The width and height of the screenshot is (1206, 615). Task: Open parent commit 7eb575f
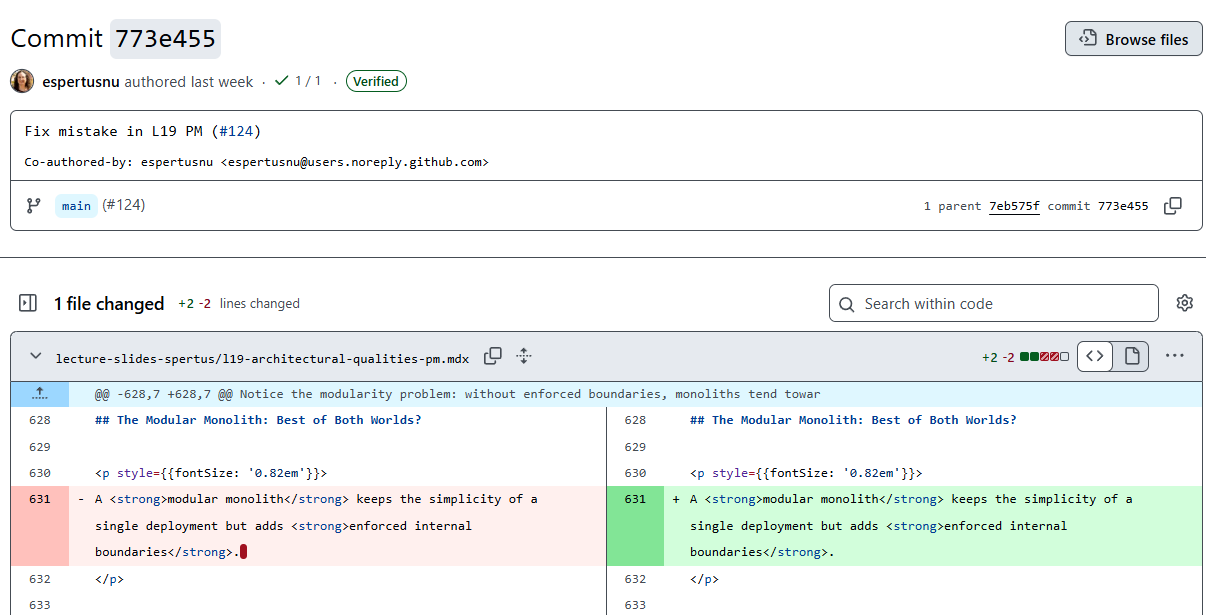[x=1014, y=206]
